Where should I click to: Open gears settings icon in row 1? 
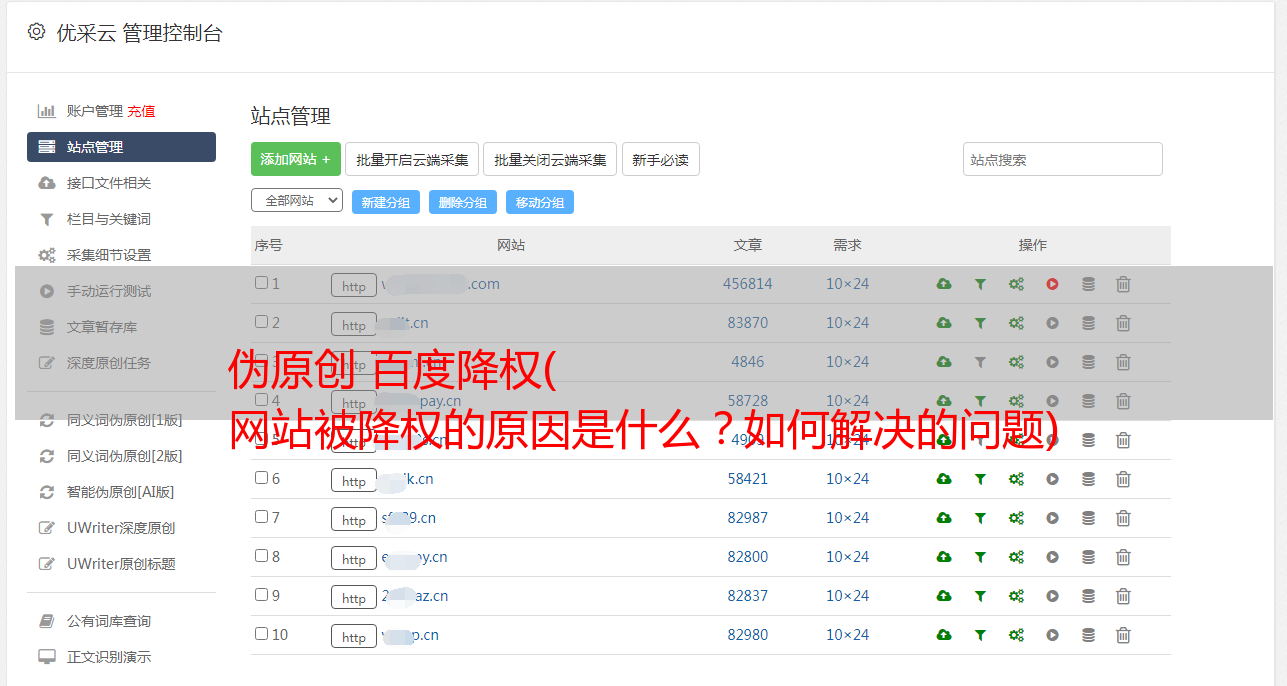click(1016, 284)
